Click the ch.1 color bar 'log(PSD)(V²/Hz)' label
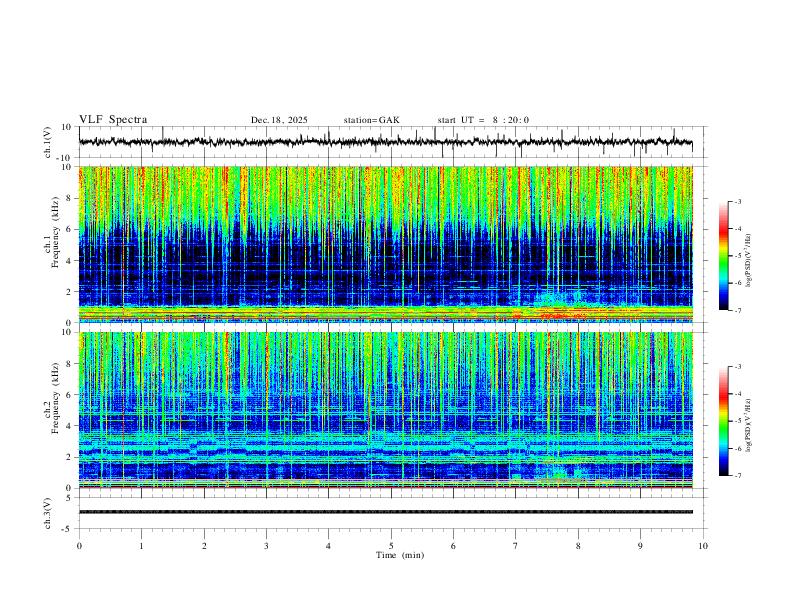This screenshot has height=612, width=792. [748, 261]
